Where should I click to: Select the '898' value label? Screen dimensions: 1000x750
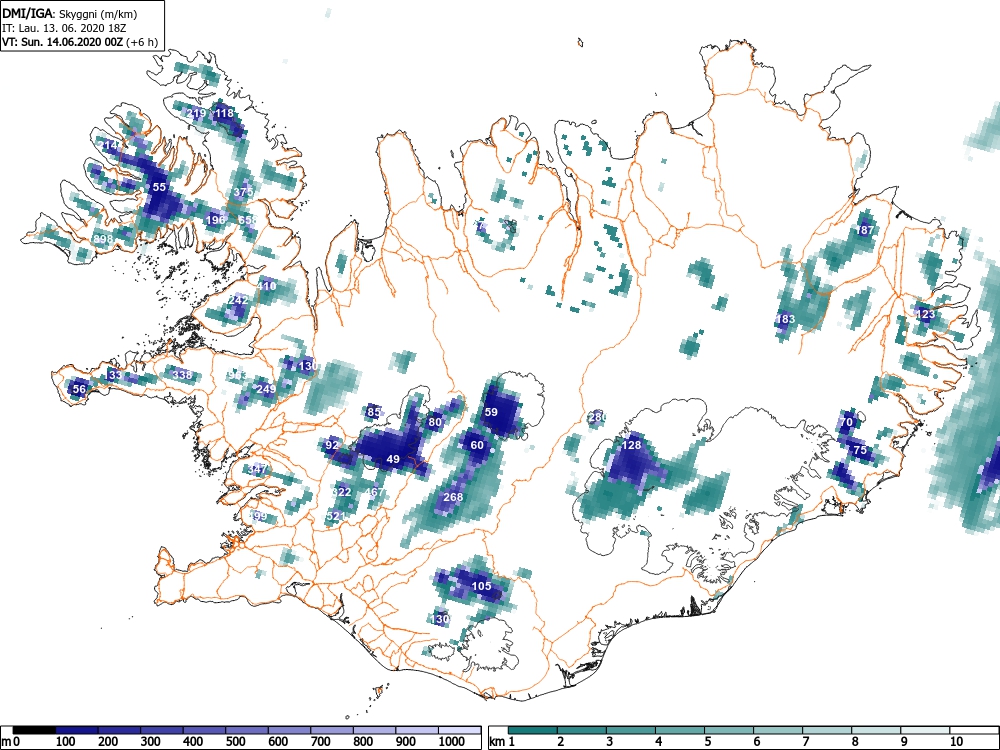tap(103, 239)
